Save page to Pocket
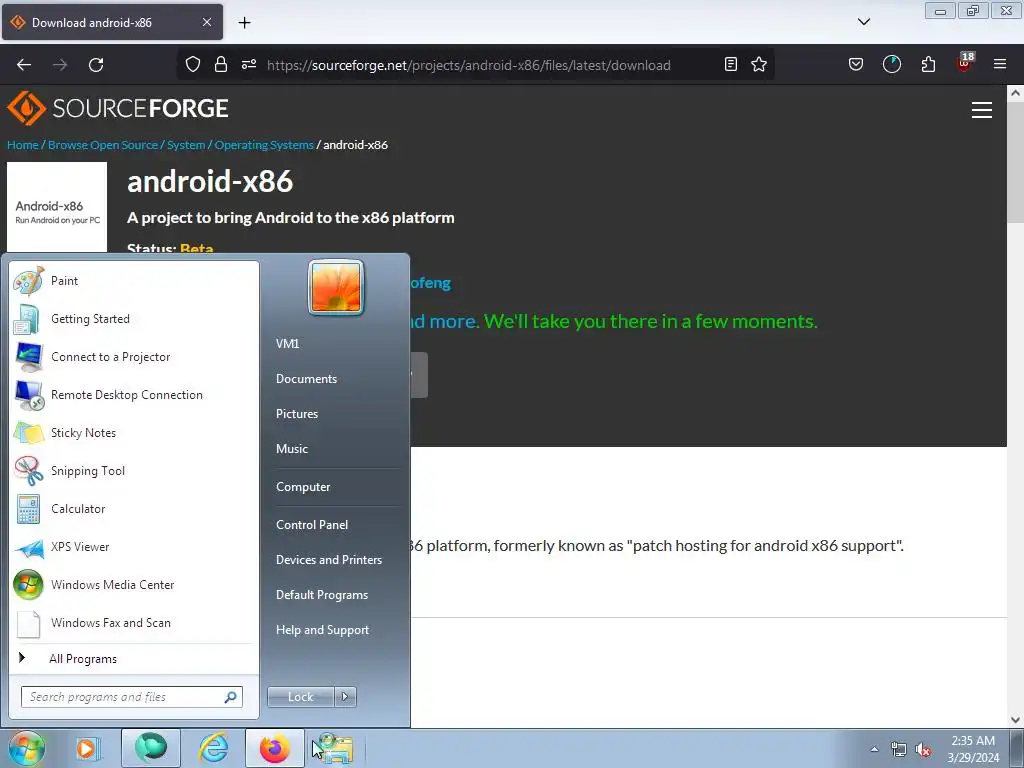Viewport: 1024px width, 768px height. pos(856,65)
